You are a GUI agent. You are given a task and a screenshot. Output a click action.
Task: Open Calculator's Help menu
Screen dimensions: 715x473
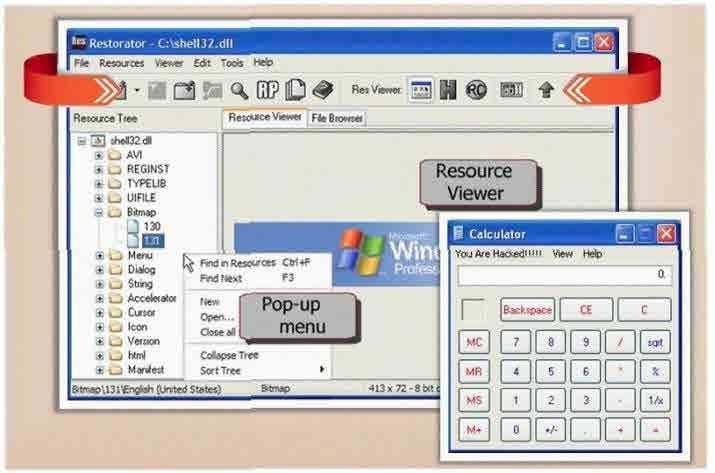(593, 254)
